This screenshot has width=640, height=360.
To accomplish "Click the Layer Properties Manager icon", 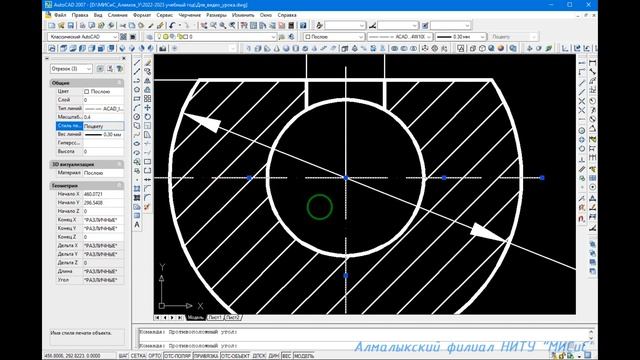I will 149,37.
